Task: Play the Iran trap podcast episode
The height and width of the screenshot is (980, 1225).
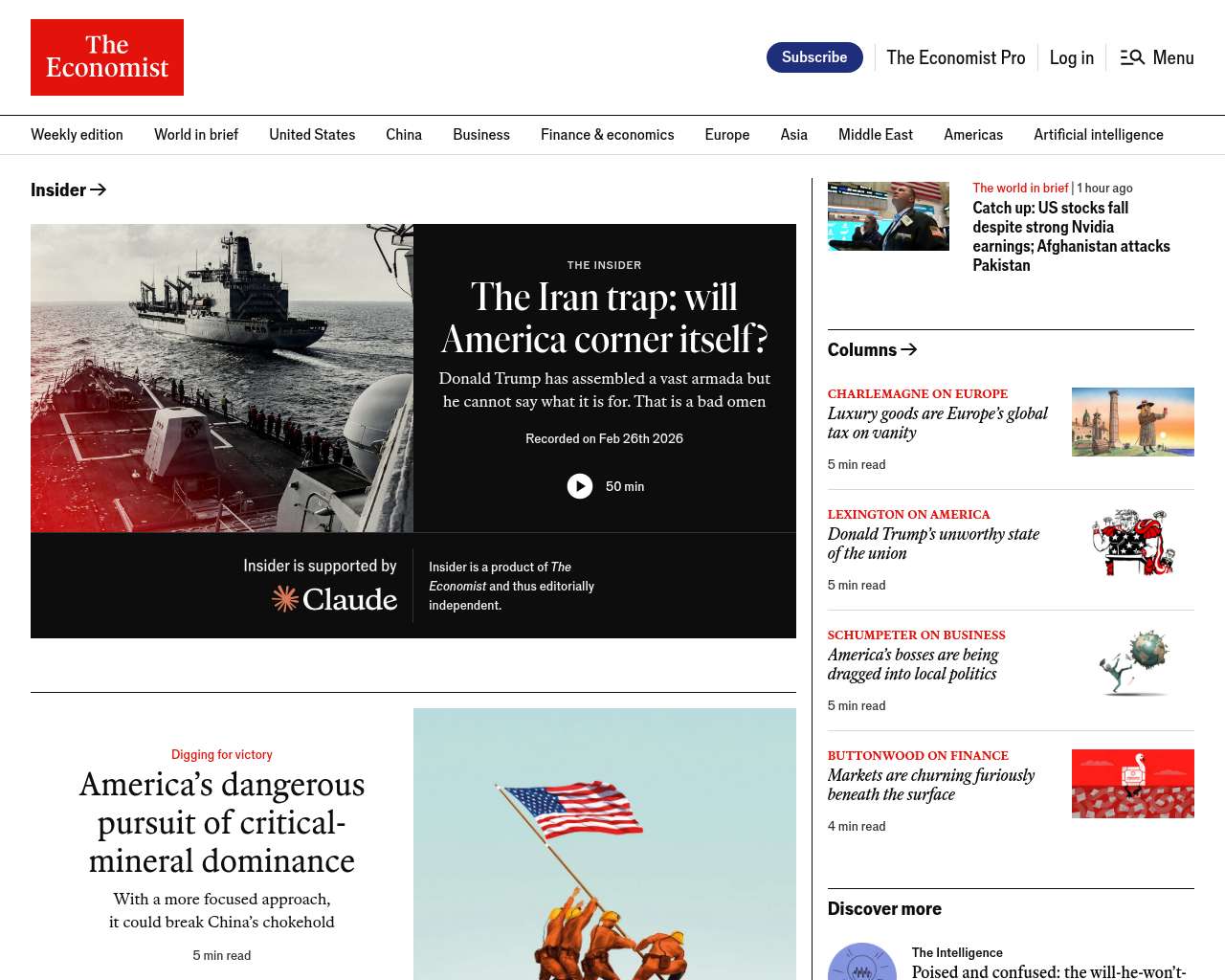Action: click(580, 486)
